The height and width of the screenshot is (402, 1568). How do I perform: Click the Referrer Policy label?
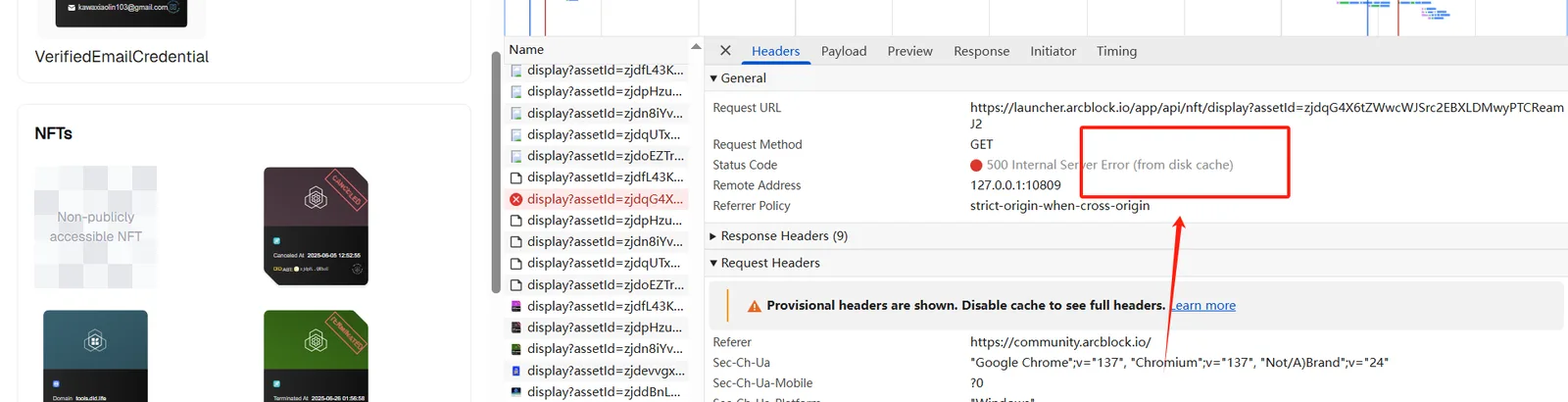(751, 206)
